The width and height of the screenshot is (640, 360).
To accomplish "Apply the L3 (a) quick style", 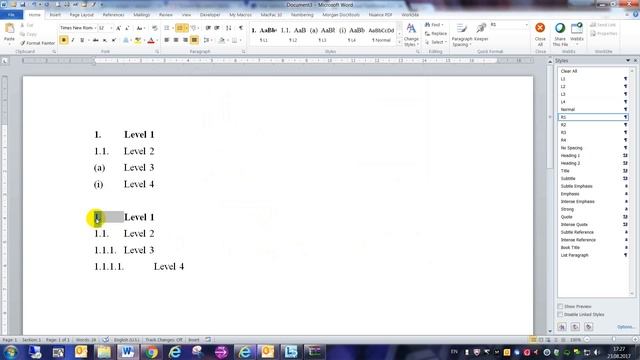I will pos(322,34).
